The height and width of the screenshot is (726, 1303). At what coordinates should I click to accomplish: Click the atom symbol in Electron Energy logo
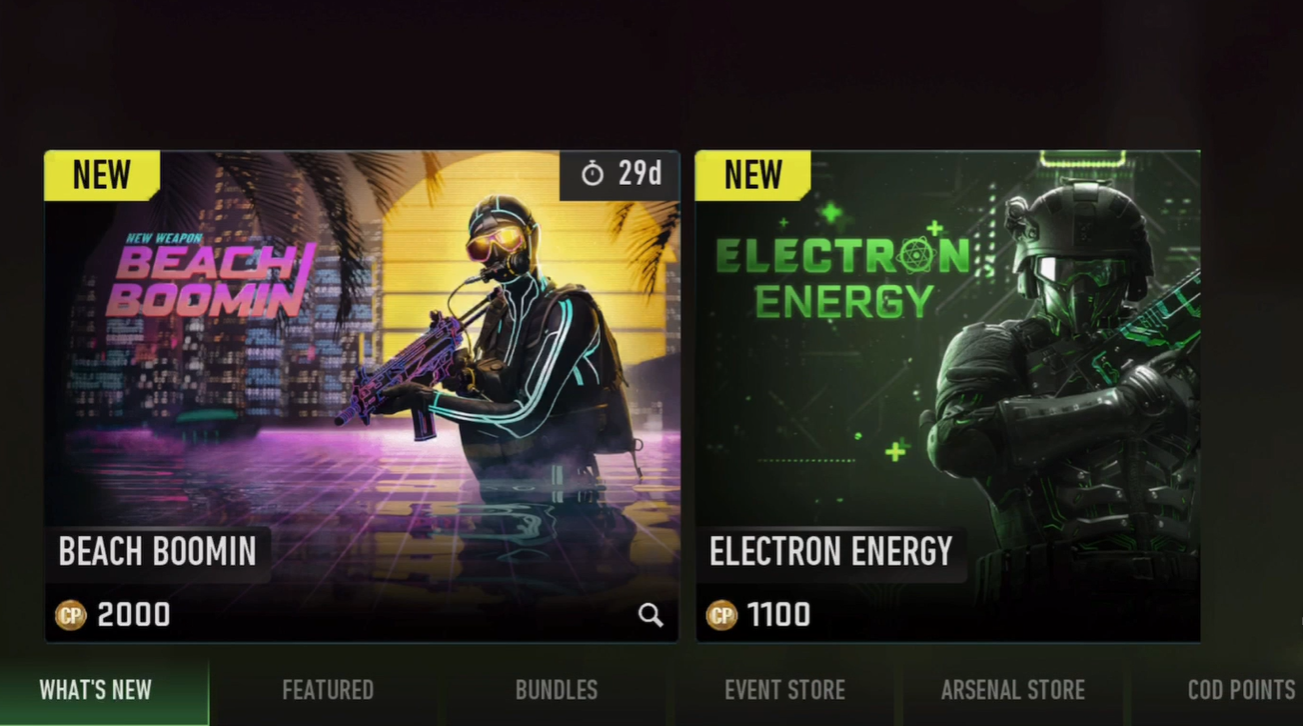(915, 257)
